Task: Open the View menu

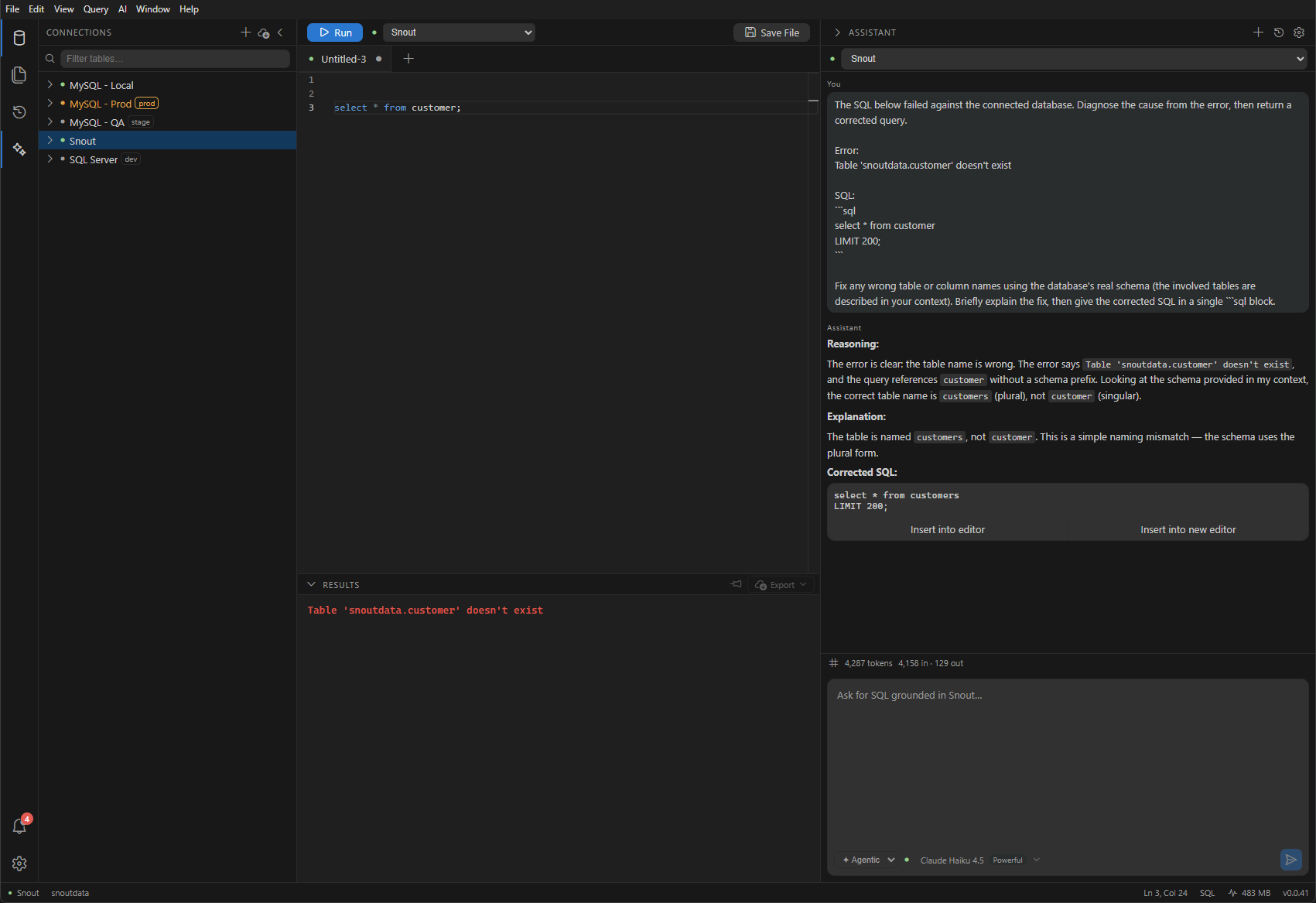Action: pyautogui.click(x=64, y=9)
